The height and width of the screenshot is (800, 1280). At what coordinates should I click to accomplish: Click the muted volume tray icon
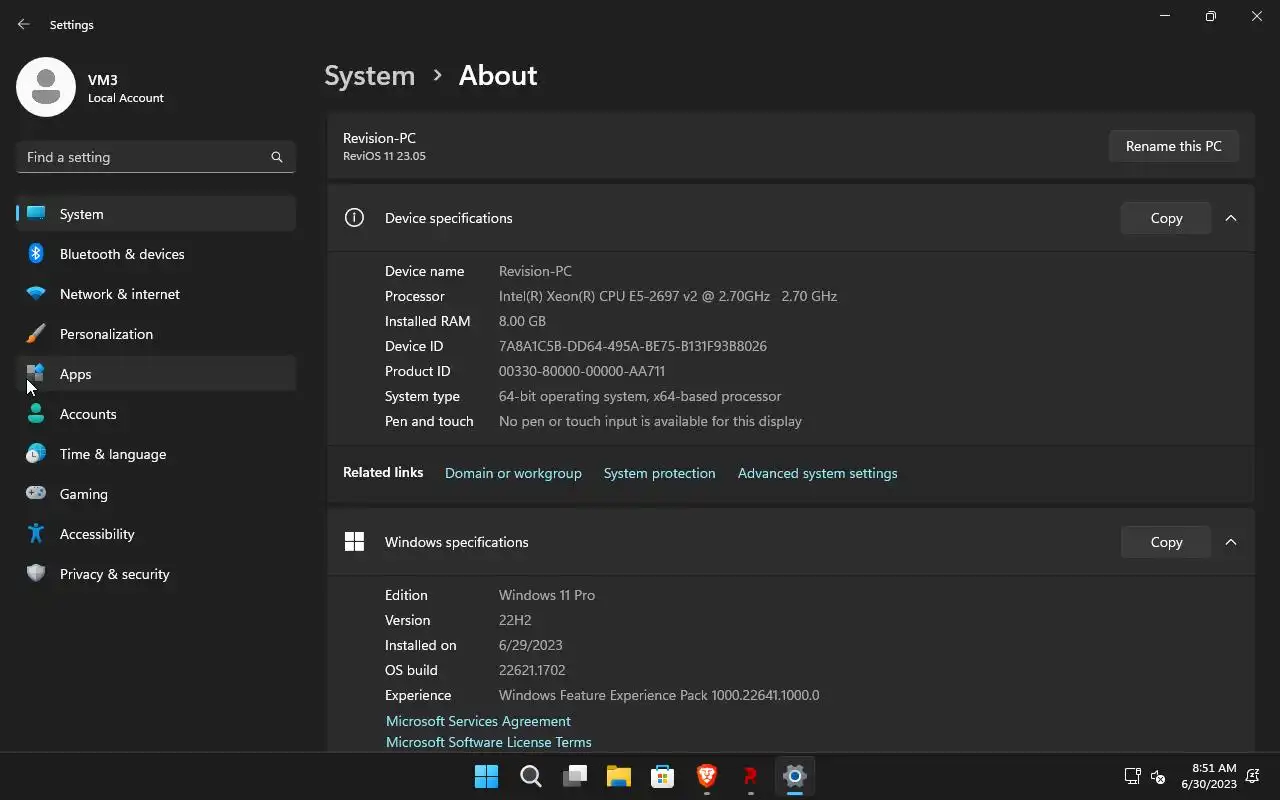pyautogui.click(x=1159, y=776)
